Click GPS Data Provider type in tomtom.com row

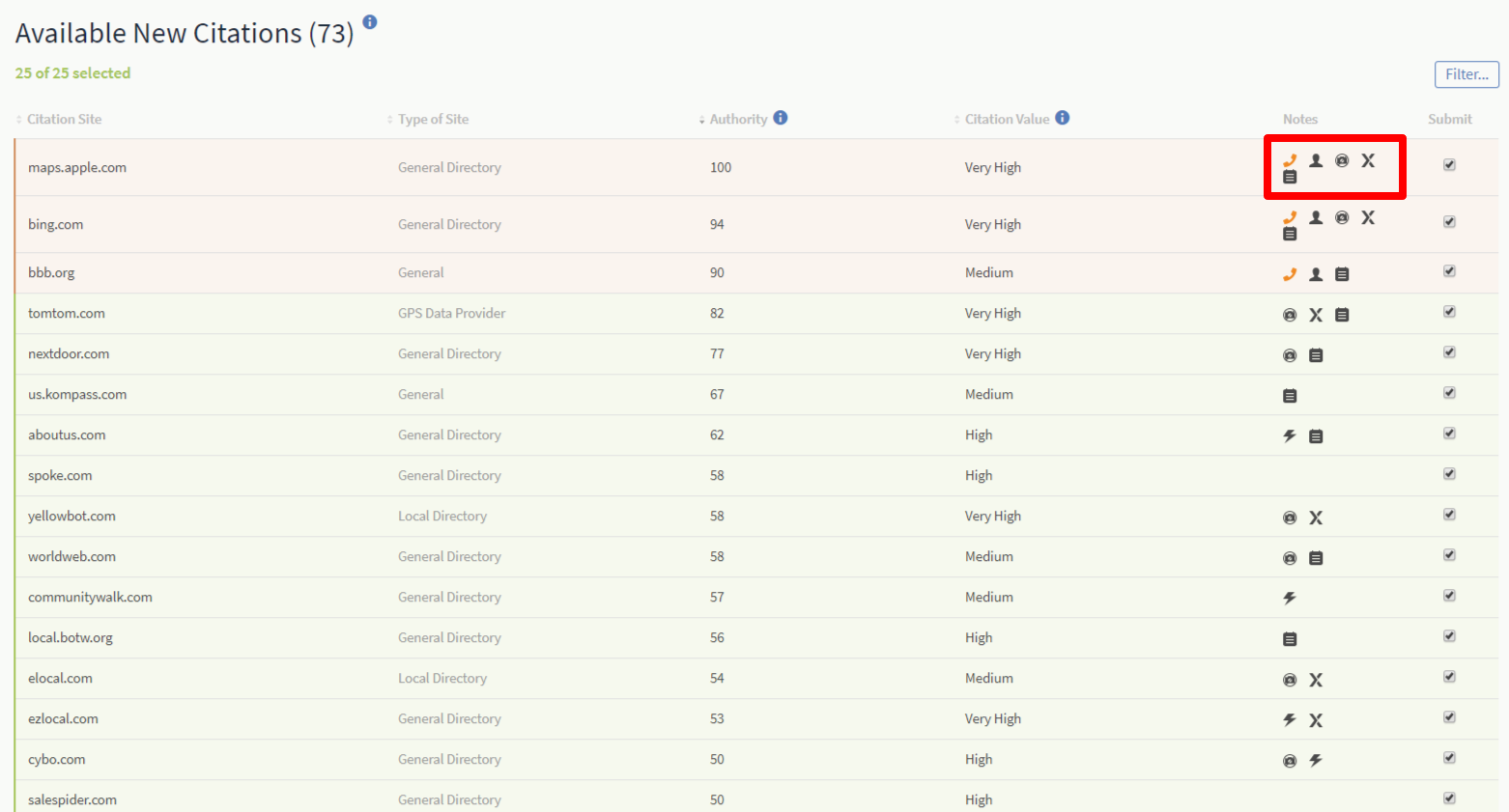click(x=452, y=313)
